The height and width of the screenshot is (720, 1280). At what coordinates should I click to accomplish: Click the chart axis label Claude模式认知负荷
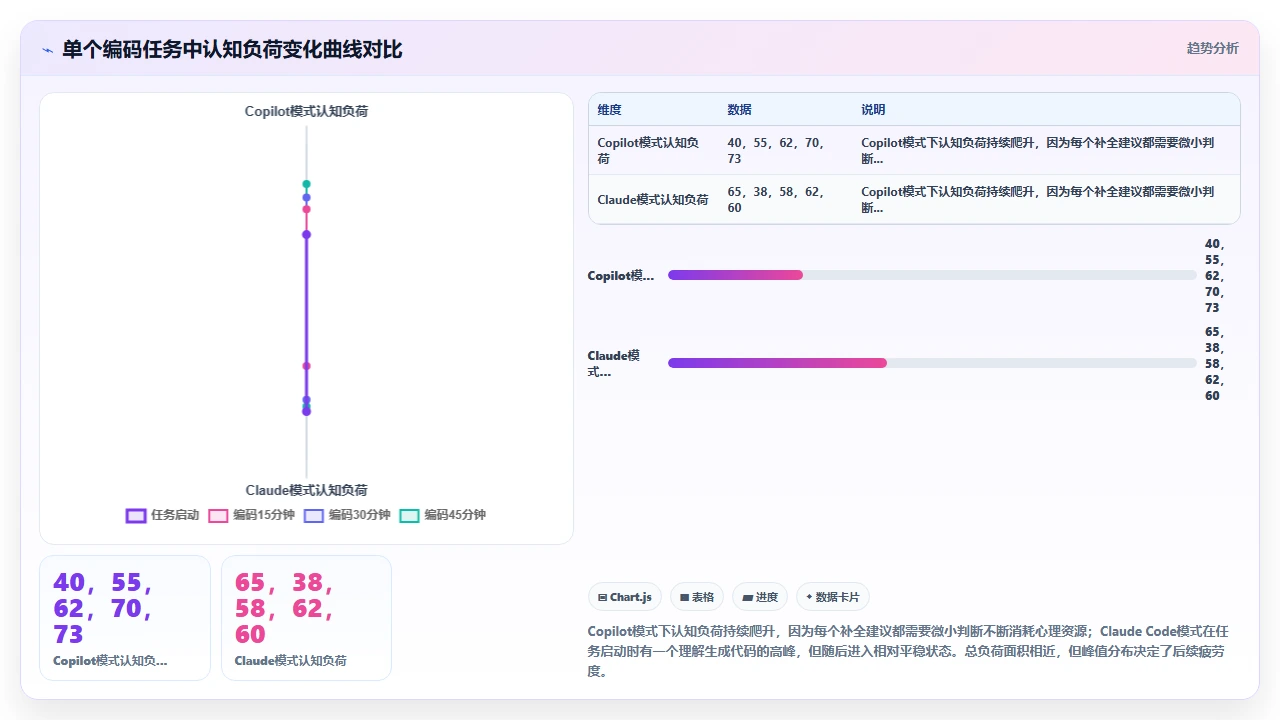307,490
